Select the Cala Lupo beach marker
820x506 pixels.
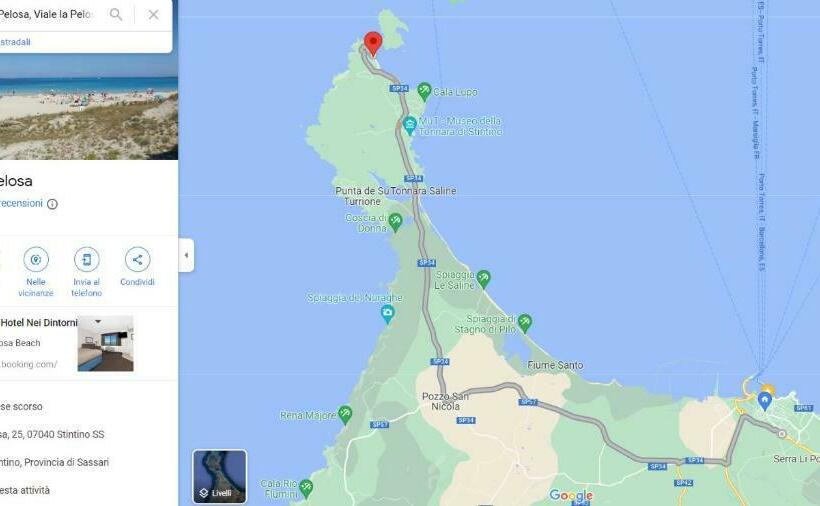pyautogui.click(x=424, y=92)
